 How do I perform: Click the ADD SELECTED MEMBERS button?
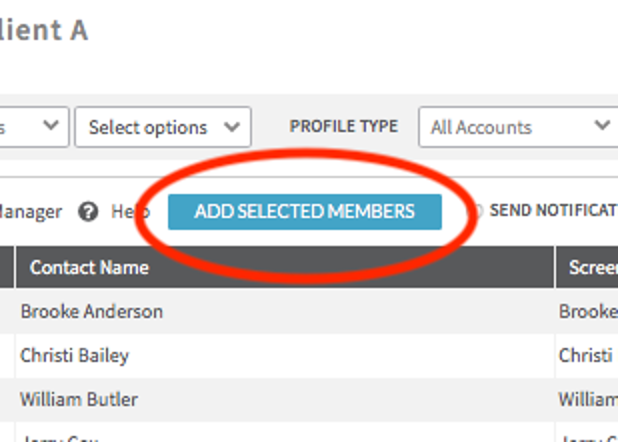point(305,212)
